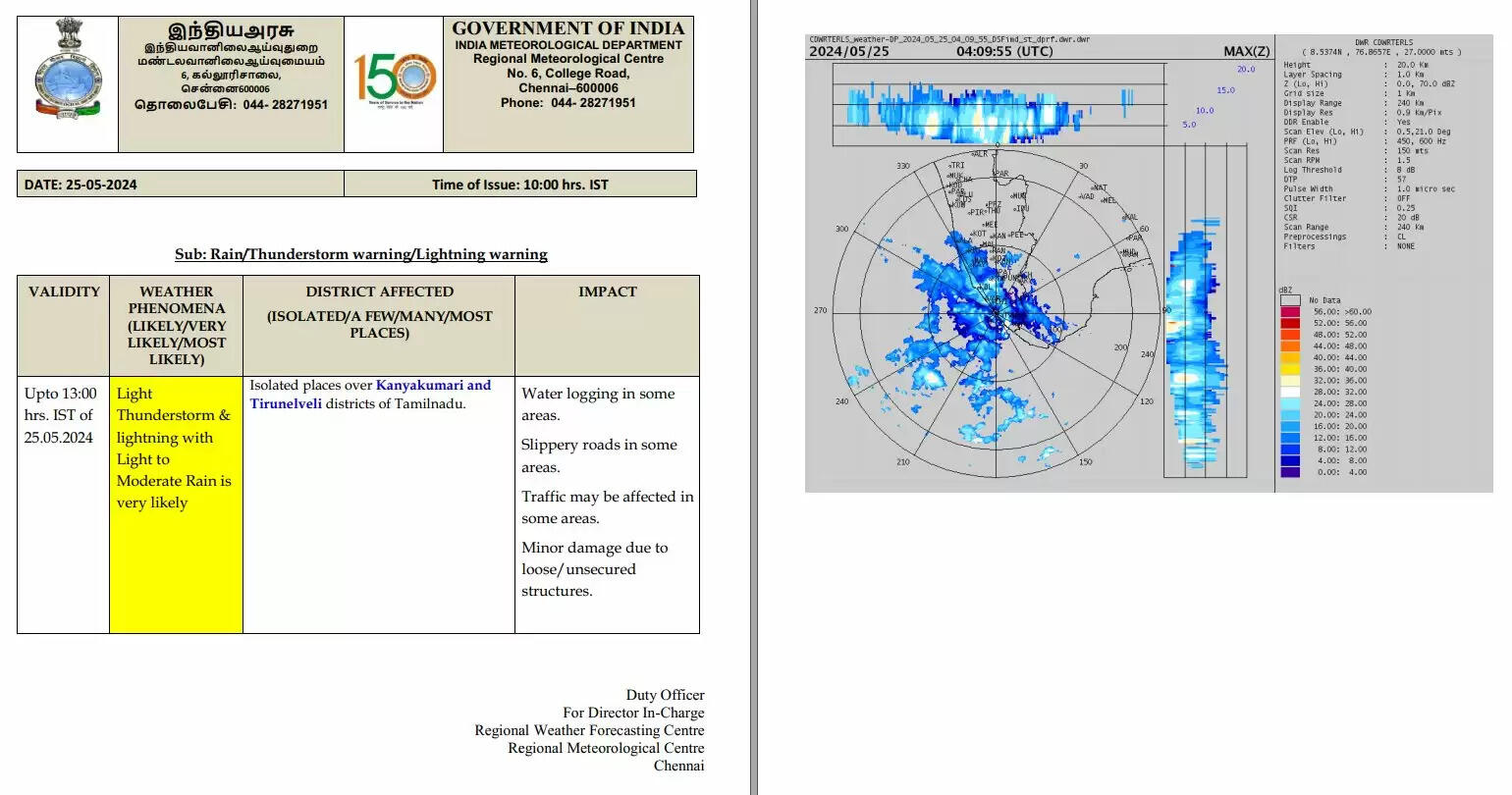Click the ALR station marker at the top of the radar

[978, 154]
